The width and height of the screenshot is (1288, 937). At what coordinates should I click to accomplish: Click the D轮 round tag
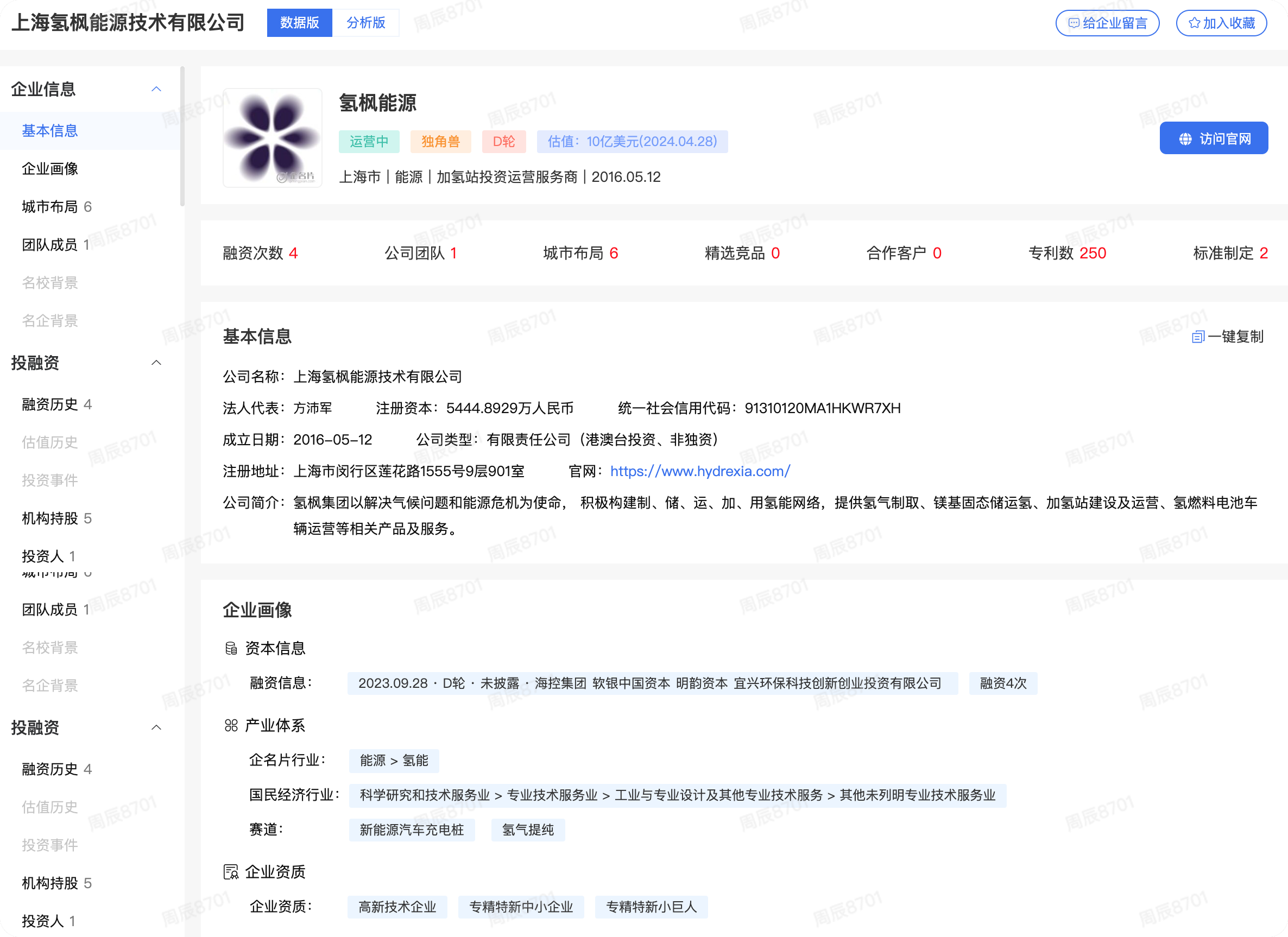504,141
